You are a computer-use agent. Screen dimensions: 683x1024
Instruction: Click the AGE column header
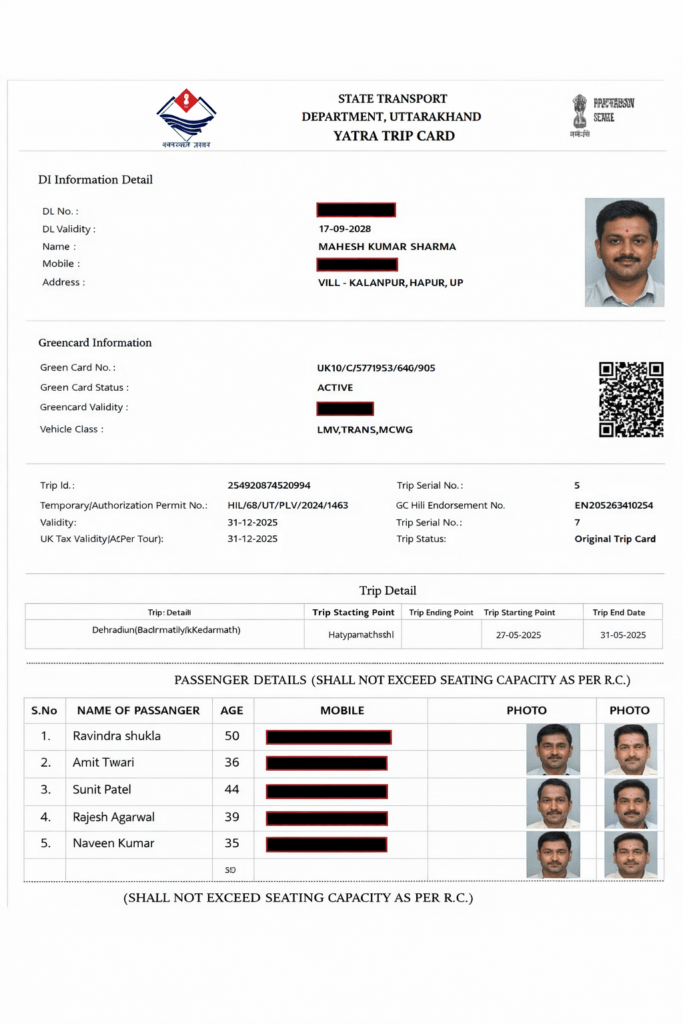[x=232, y=710]
